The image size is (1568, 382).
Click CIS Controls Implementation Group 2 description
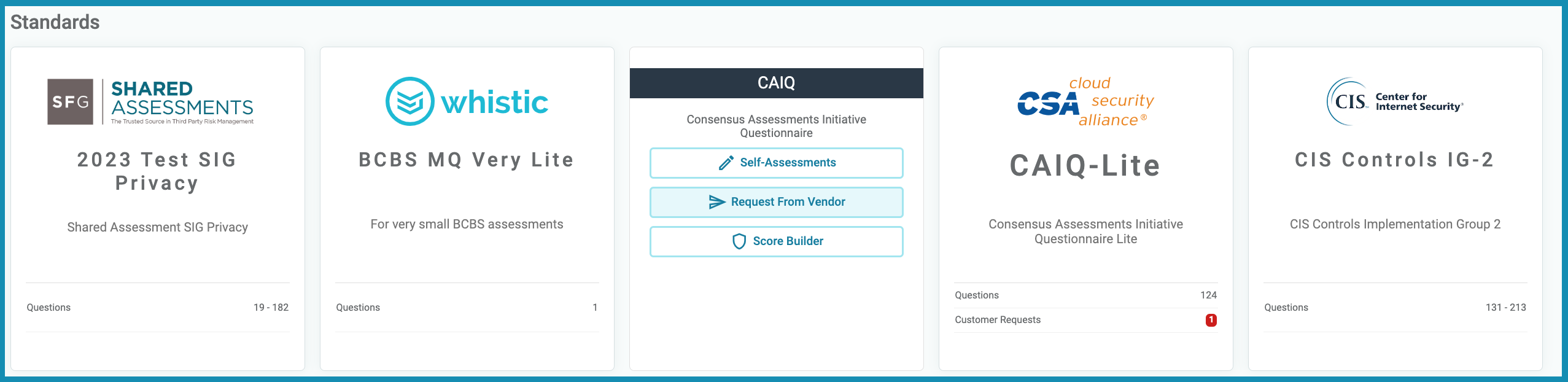[x=1395, y=224]
